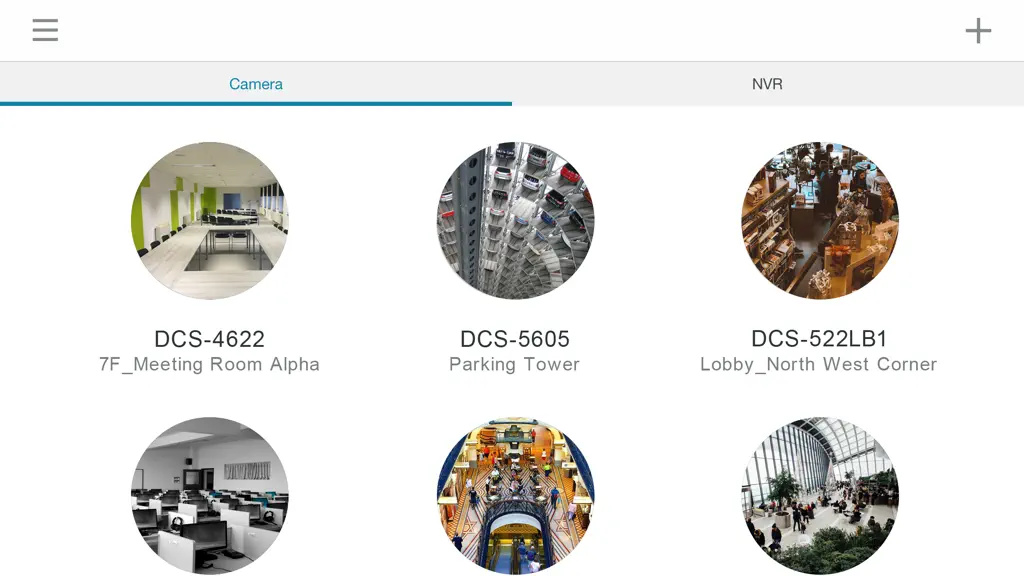Select the Lobby_North West Corner label
1024x576 pixels.
point(818,364)
